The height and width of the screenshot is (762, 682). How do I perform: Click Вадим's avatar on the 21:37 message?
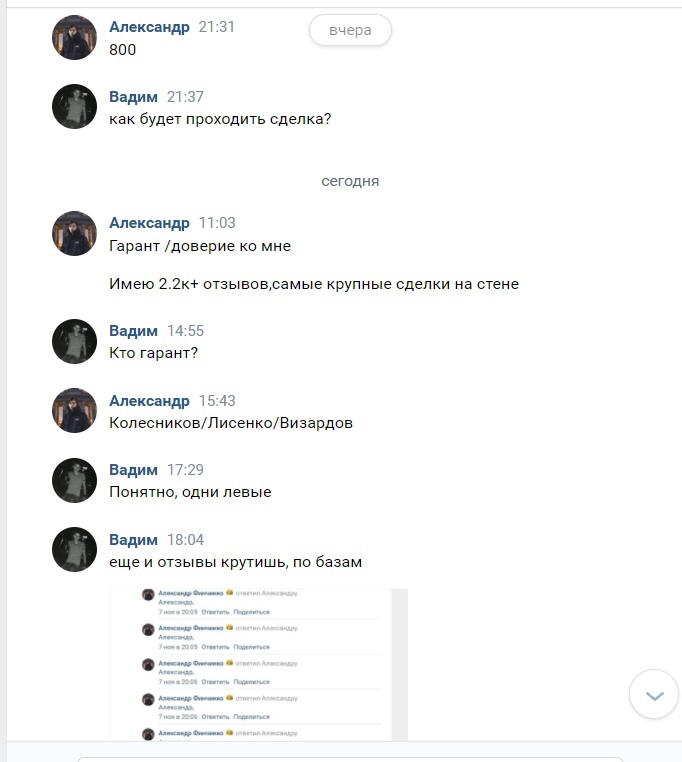[74, 107]
